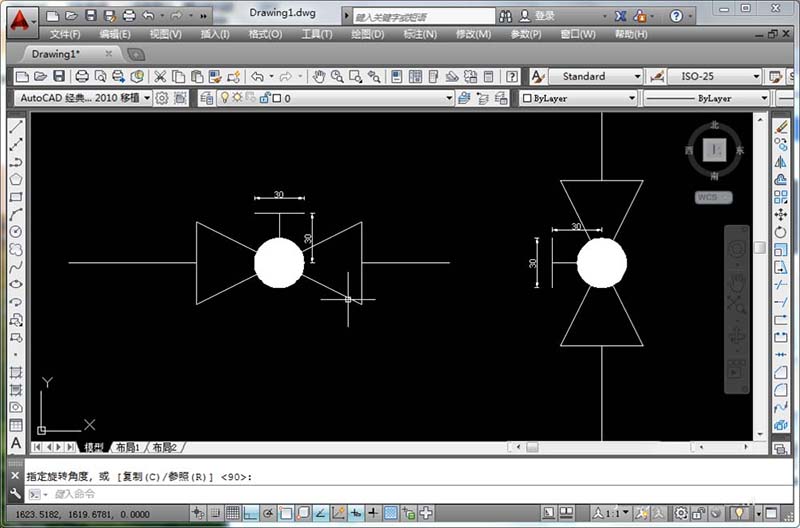Switch to the 布局2 layout tab

[164, 447]
